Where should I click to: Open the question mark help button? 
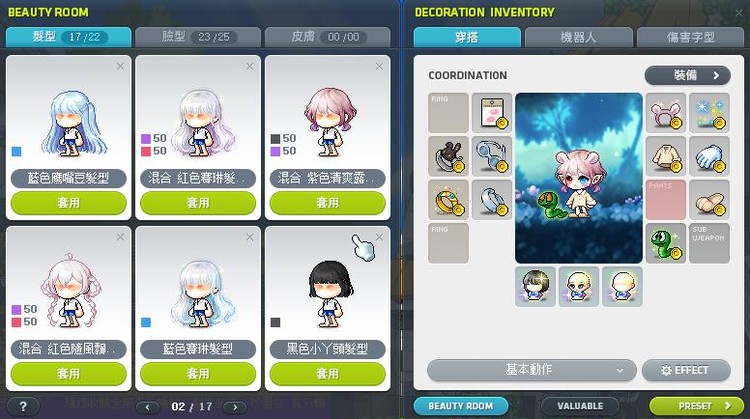(x=23, y=407)
